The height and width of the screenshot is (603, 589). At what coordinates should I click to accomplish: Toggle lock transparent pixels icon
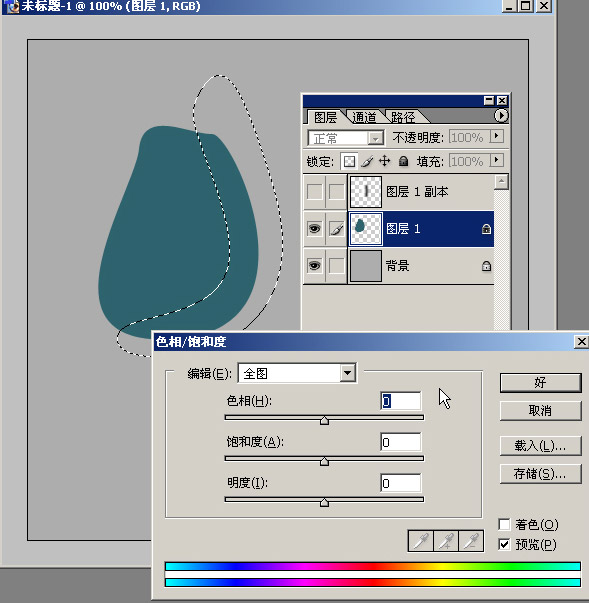coord(349,161)
